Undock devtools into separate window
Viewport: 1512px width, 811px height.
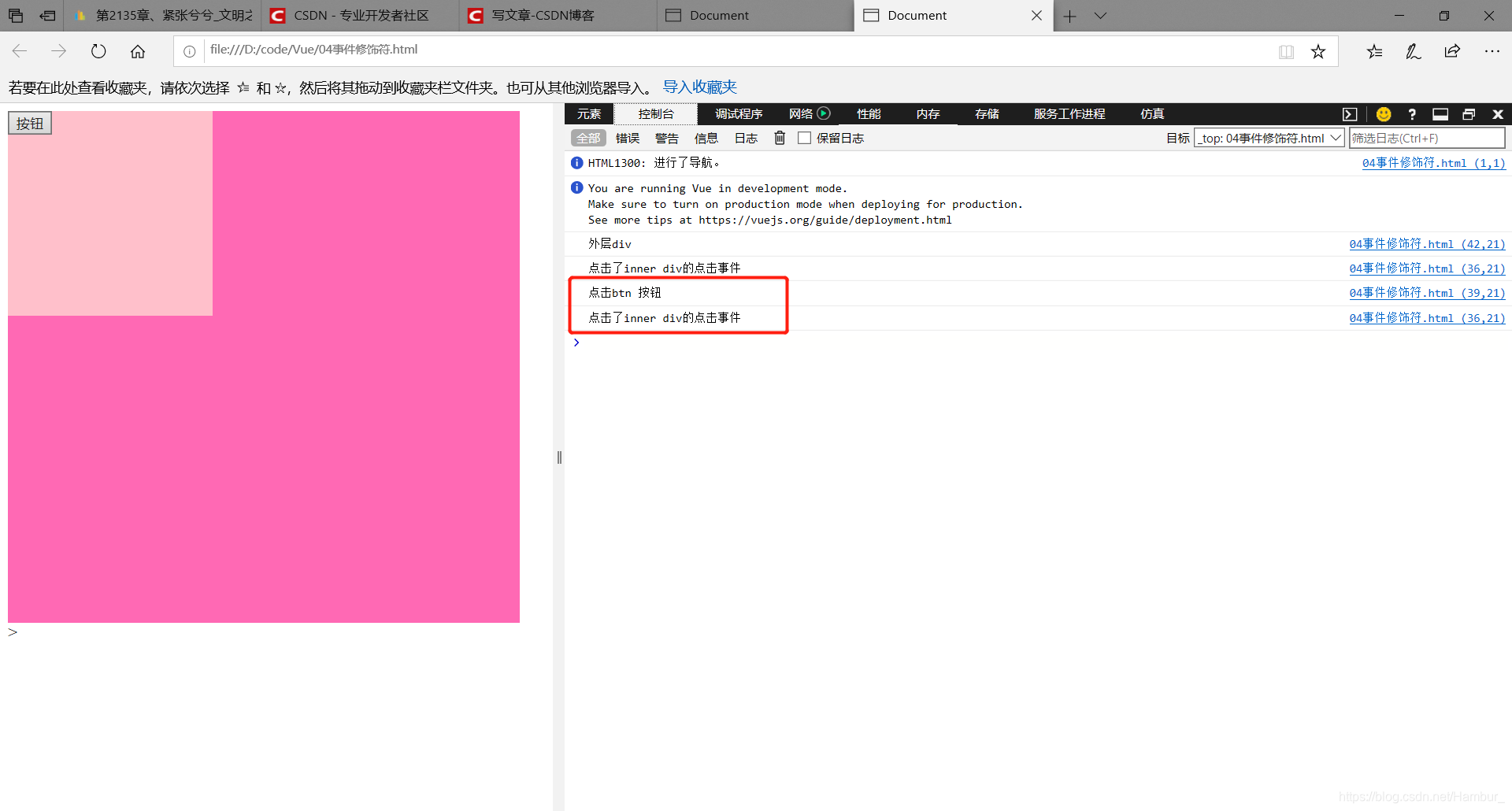tap(1469, 114)
